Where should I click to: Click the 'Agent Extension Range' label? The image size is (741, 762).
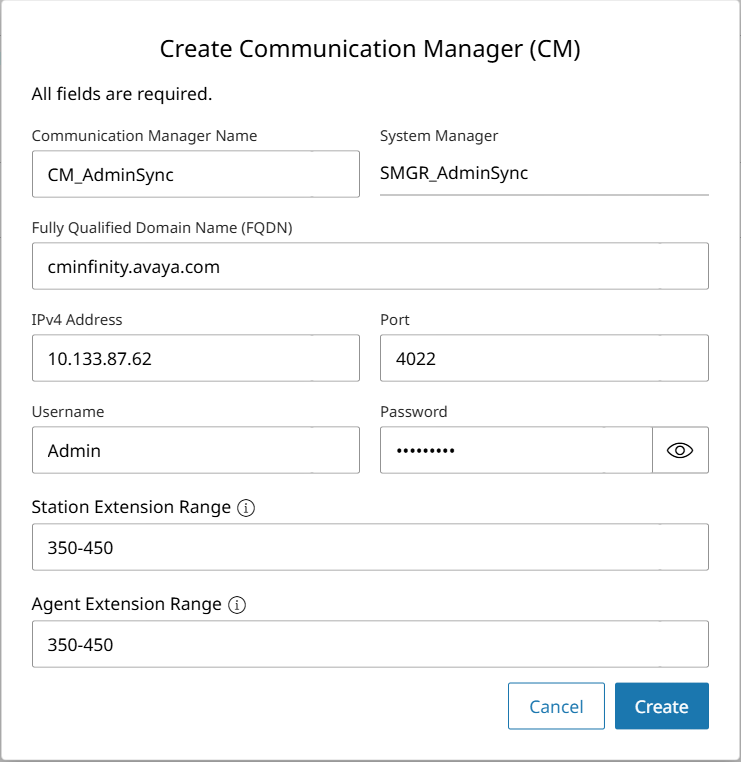[x=126, y=604]
